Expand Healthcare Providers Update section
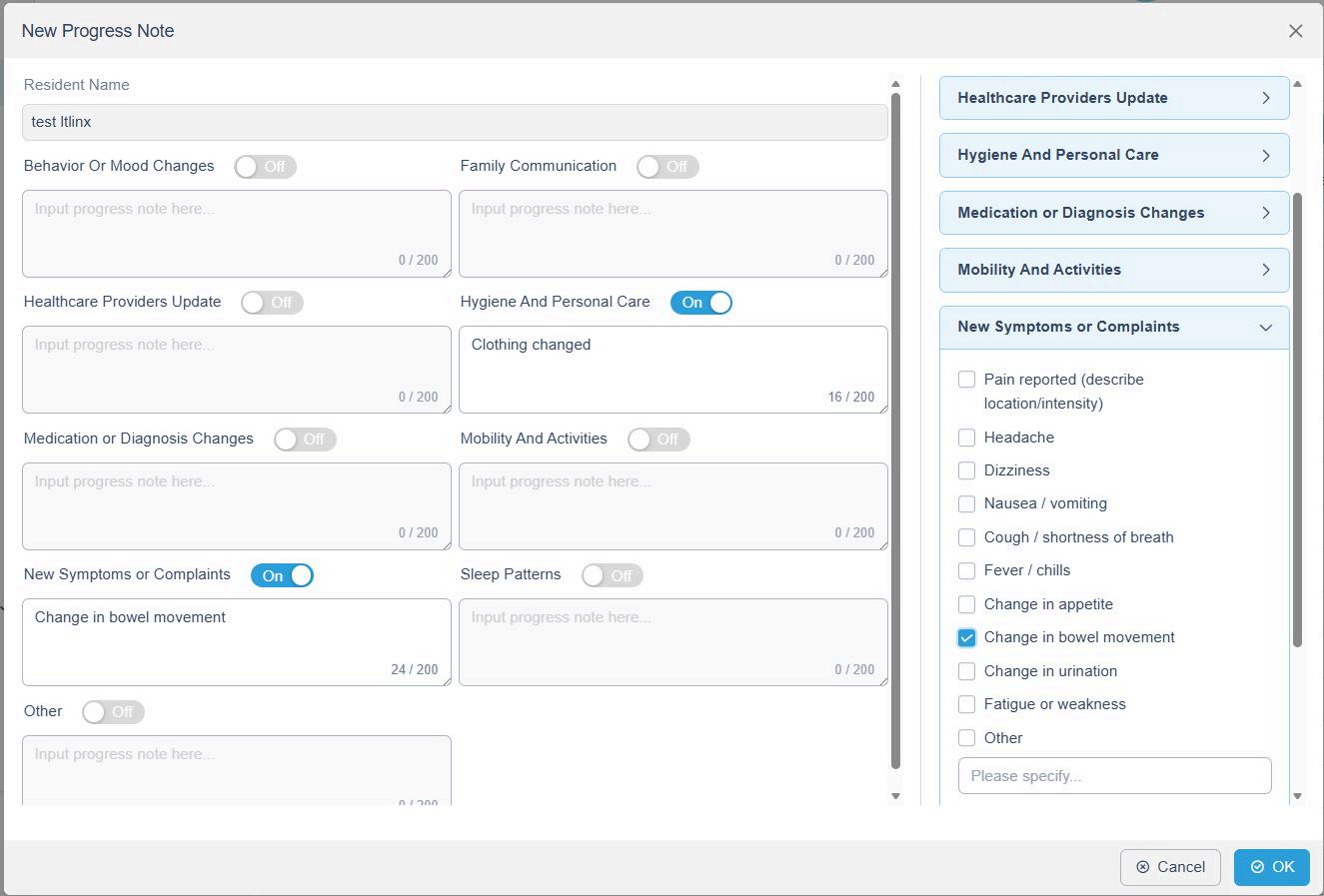The width and height of the screenshot is (1324, 896). click(1113, 98)
